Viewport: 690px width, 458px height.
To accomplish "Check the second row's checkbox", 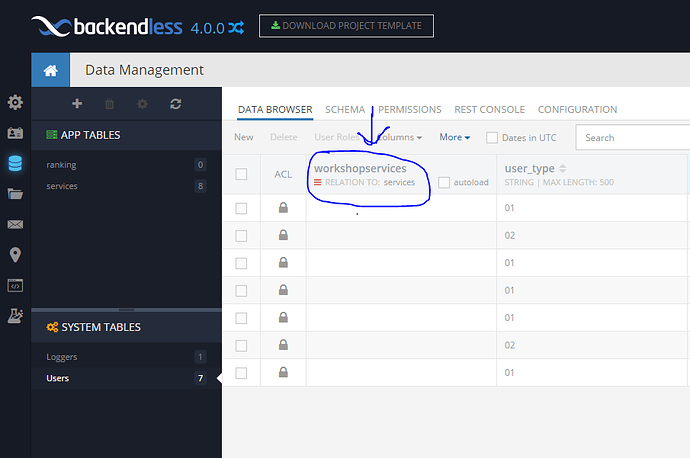I will (x=241, y=236).
